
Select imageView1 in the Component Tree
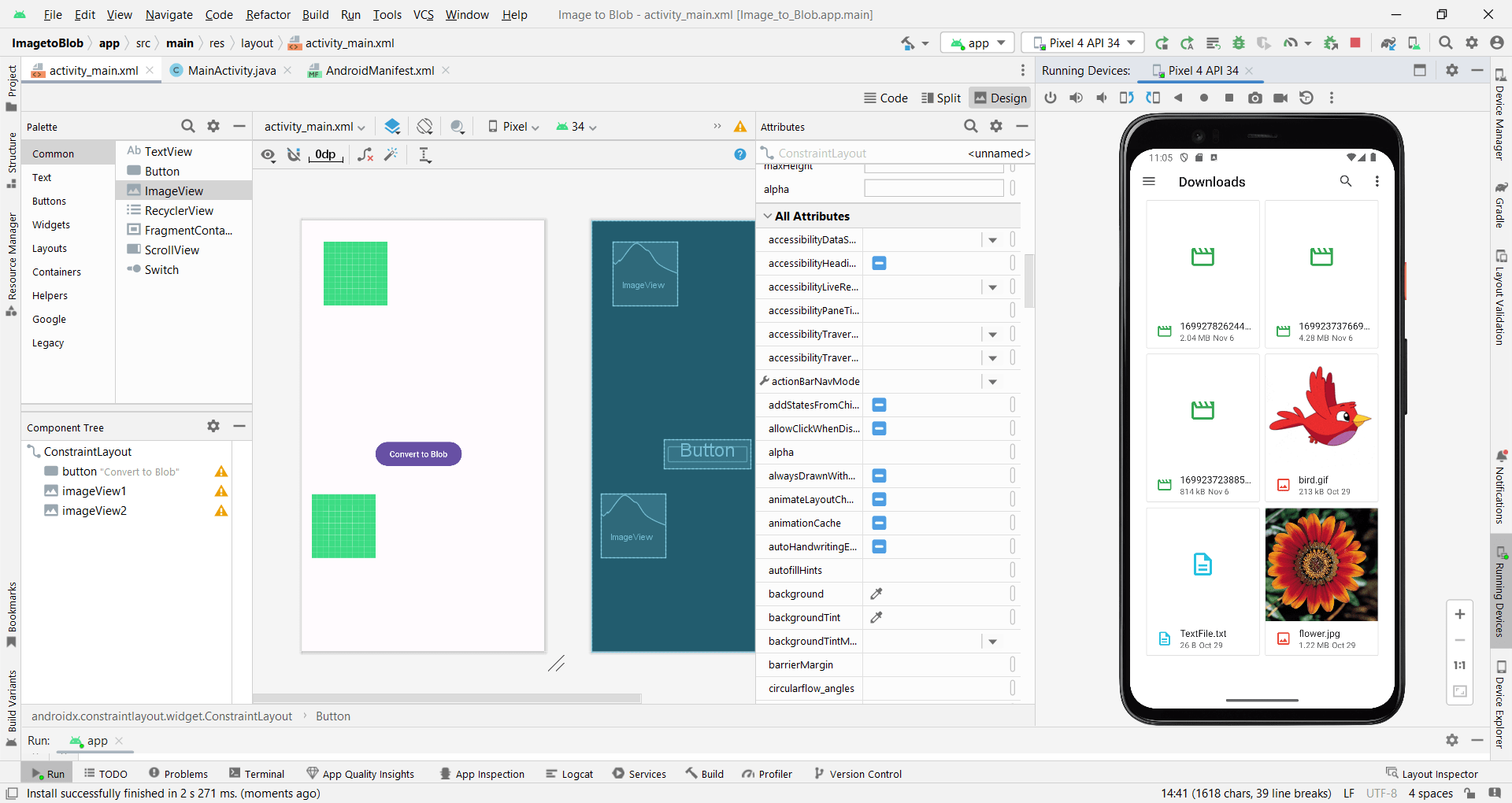tap(94, 491)
